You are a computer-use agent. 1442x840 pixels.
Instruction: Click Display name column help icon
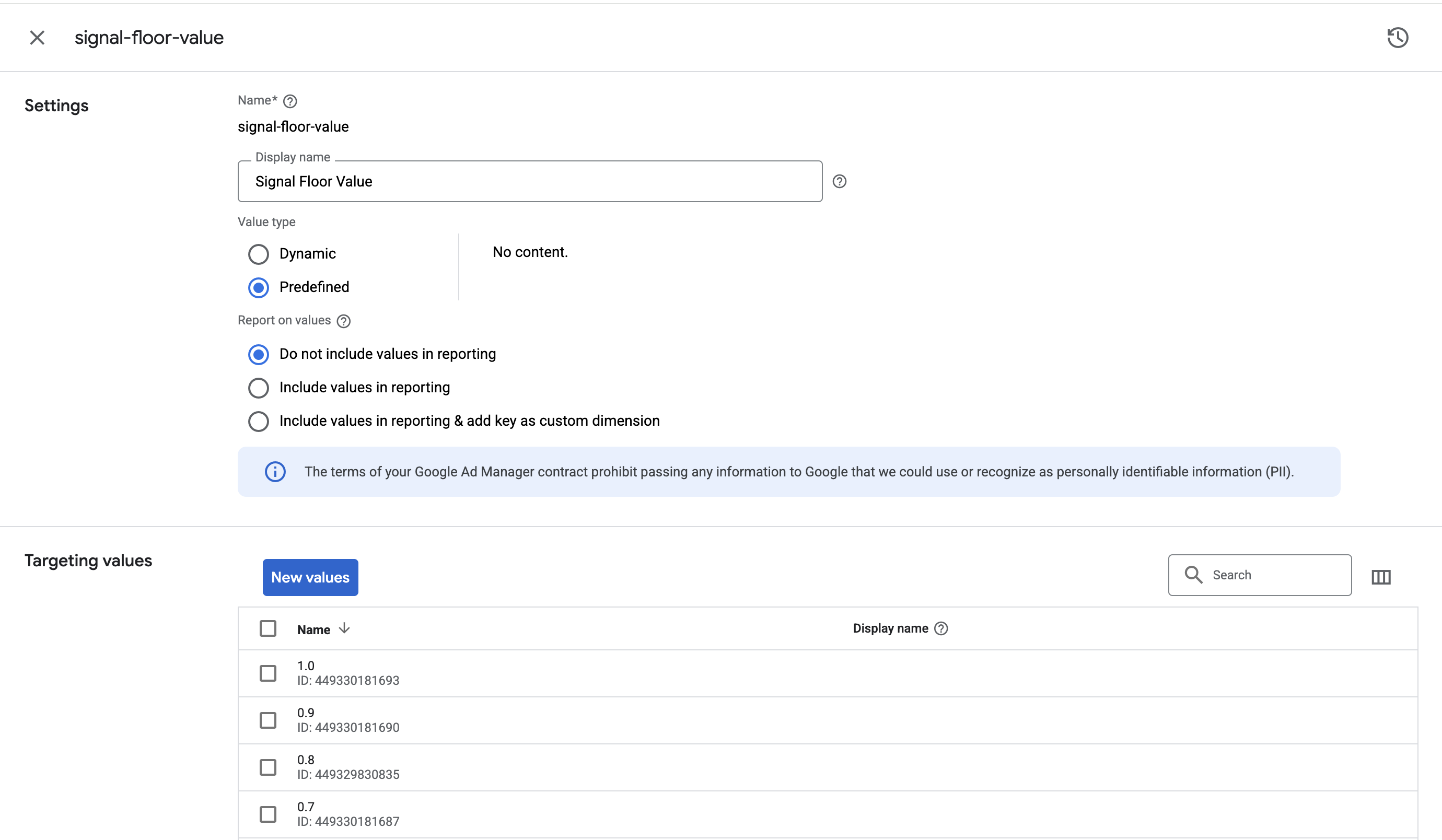(x=941, y=628)
